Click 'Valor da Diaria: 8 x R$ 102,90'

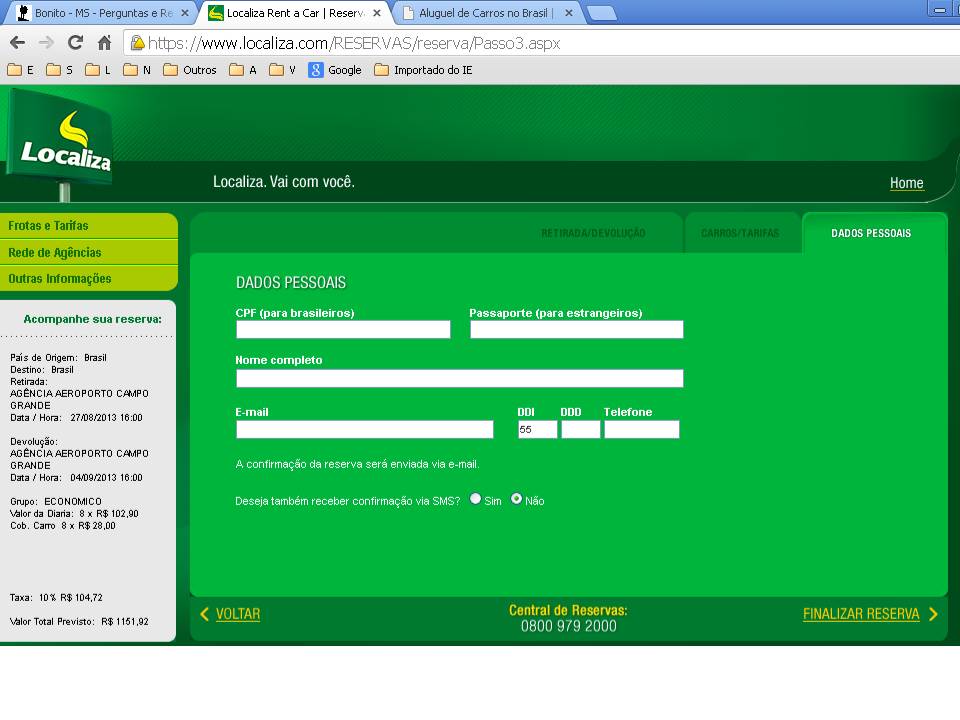(74, 514)
